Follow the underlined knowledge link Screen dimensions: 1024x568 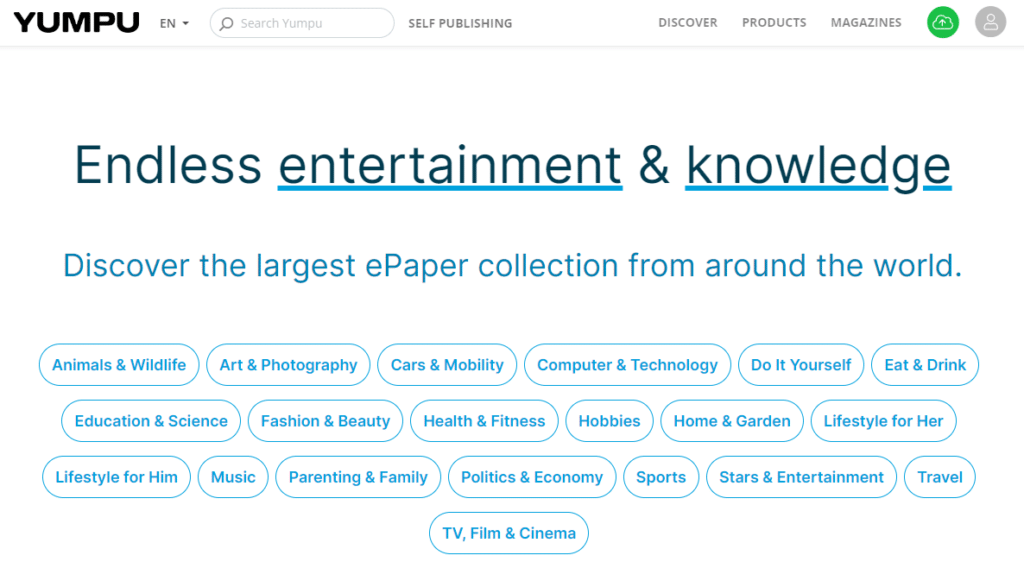point(818,167)
